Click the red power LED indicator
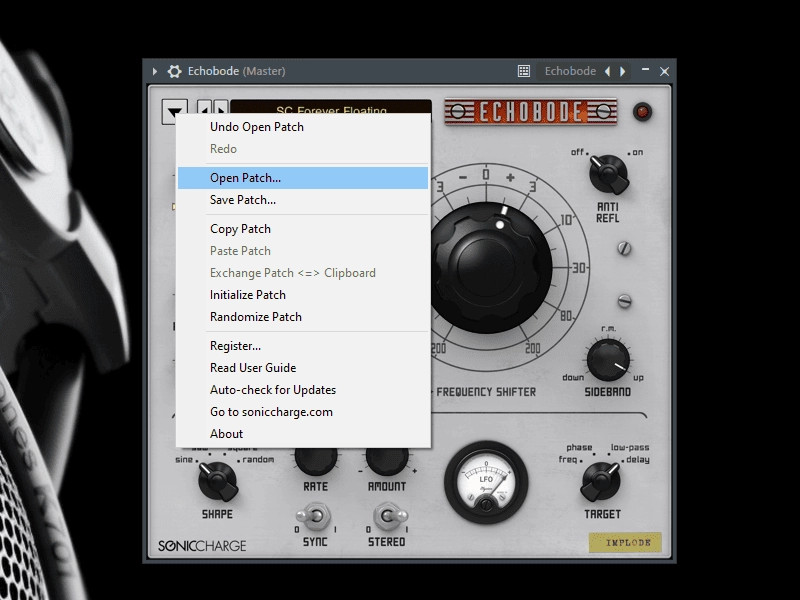Viewport: 800px width, 600px height. [642, 111]
